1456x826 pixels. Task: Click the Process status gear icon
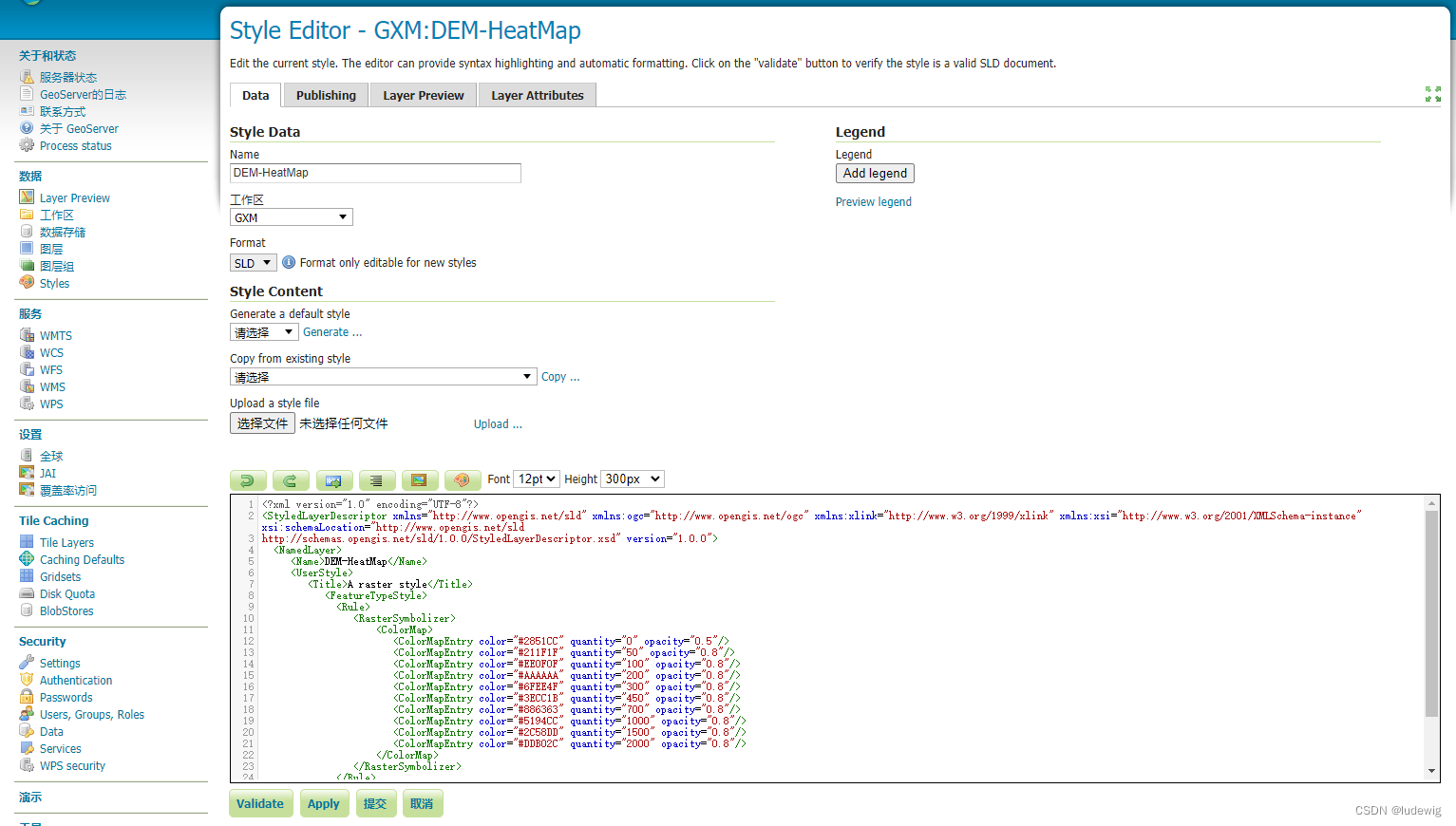(27, 145)
